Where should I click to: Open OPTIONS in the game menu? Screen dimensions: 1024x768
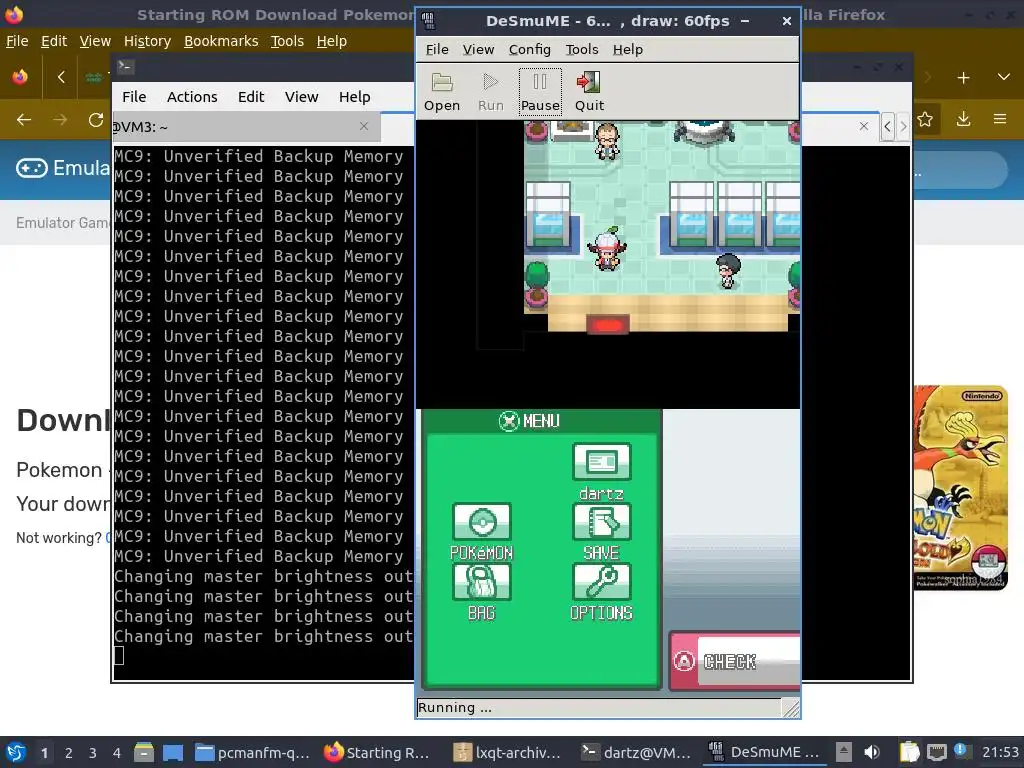coord(601,592)
